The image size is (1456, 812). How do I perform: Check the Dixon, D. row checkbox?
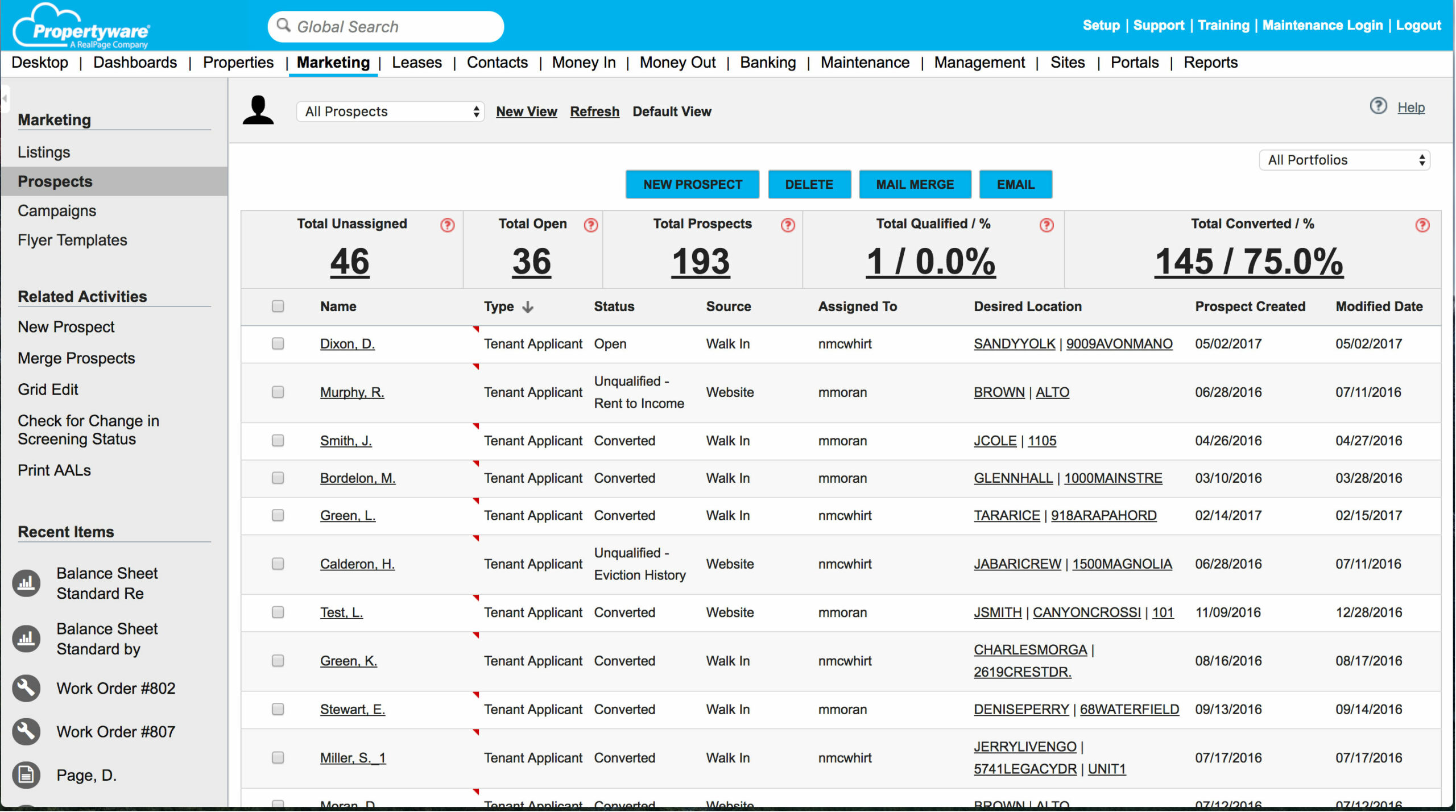click(278, 344)
